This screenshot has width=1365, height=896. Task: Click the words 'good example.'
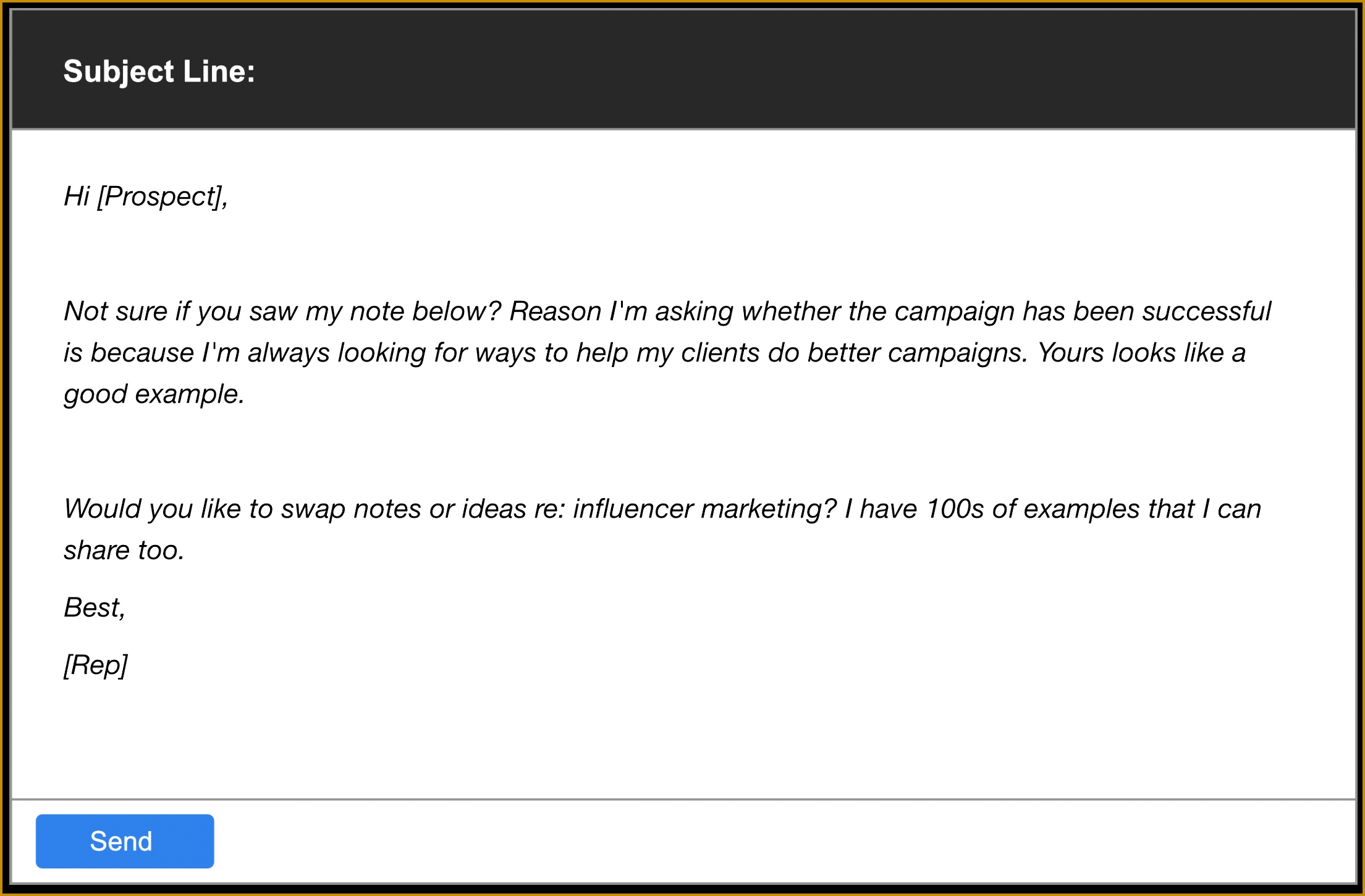coord(154,394)
